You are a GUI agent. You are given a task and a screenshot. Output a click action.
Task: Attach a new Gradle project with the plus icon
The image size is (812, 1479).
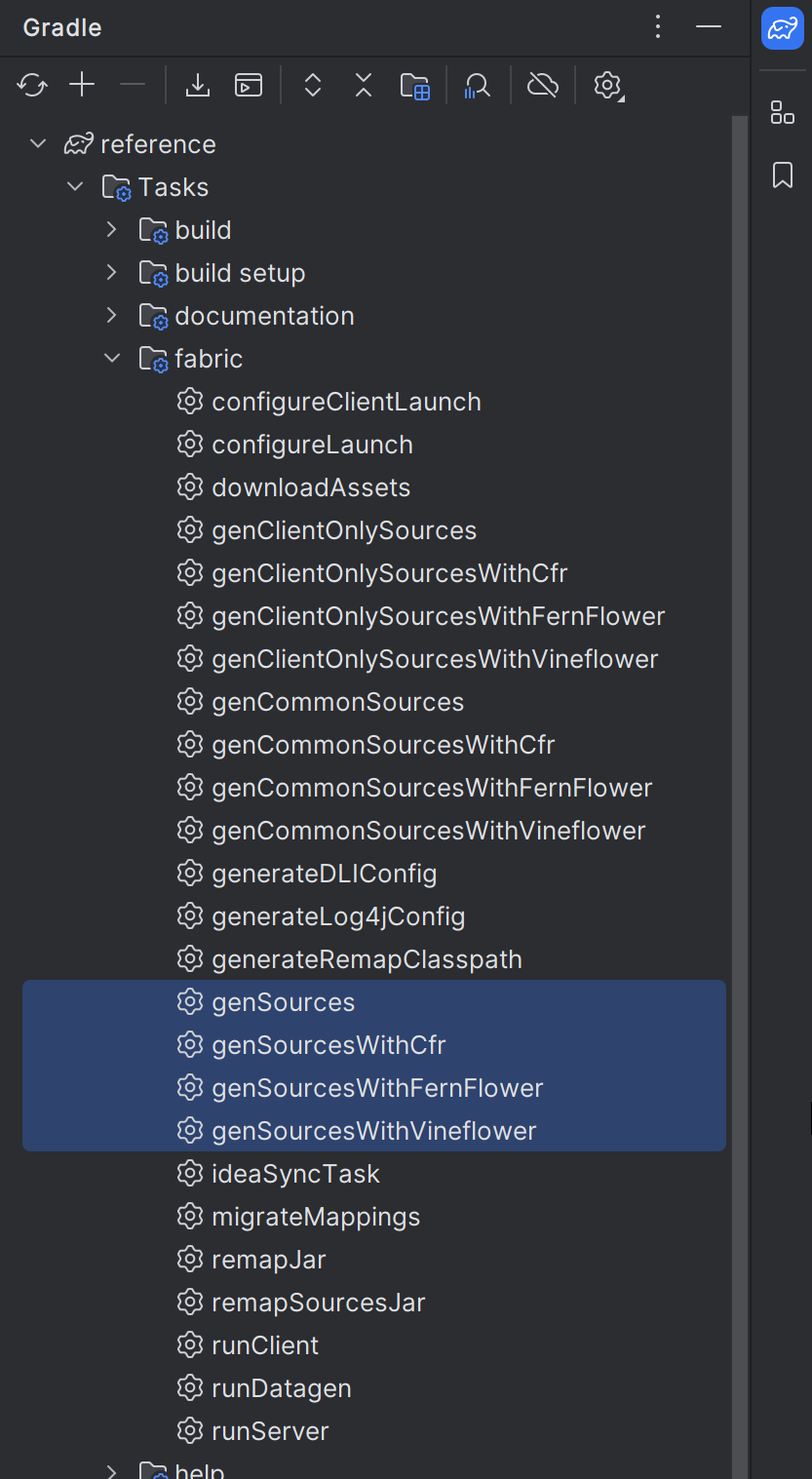tap(82, 85)
